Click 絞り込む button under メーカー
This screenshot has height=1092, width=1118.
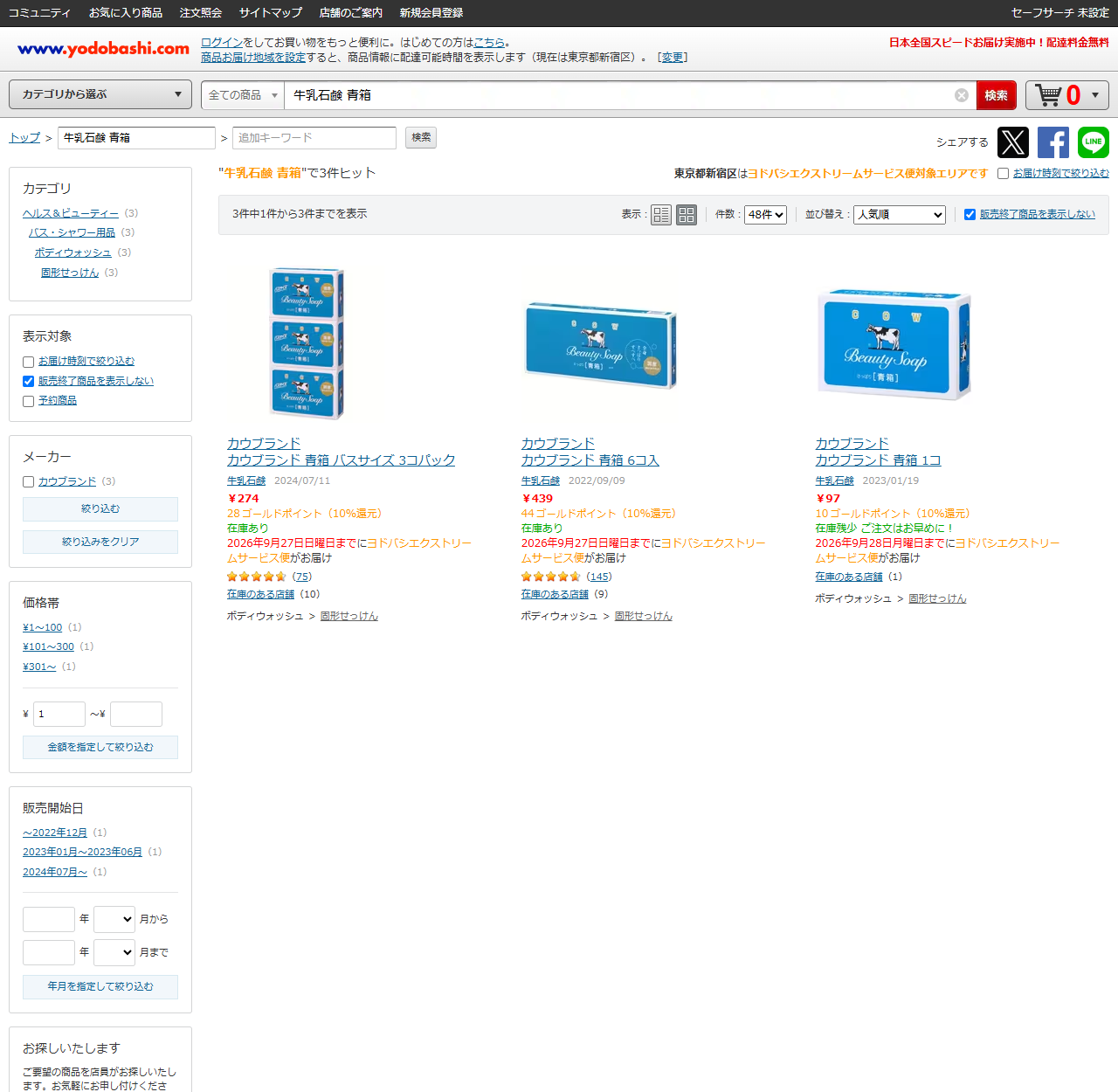(100, 509)
